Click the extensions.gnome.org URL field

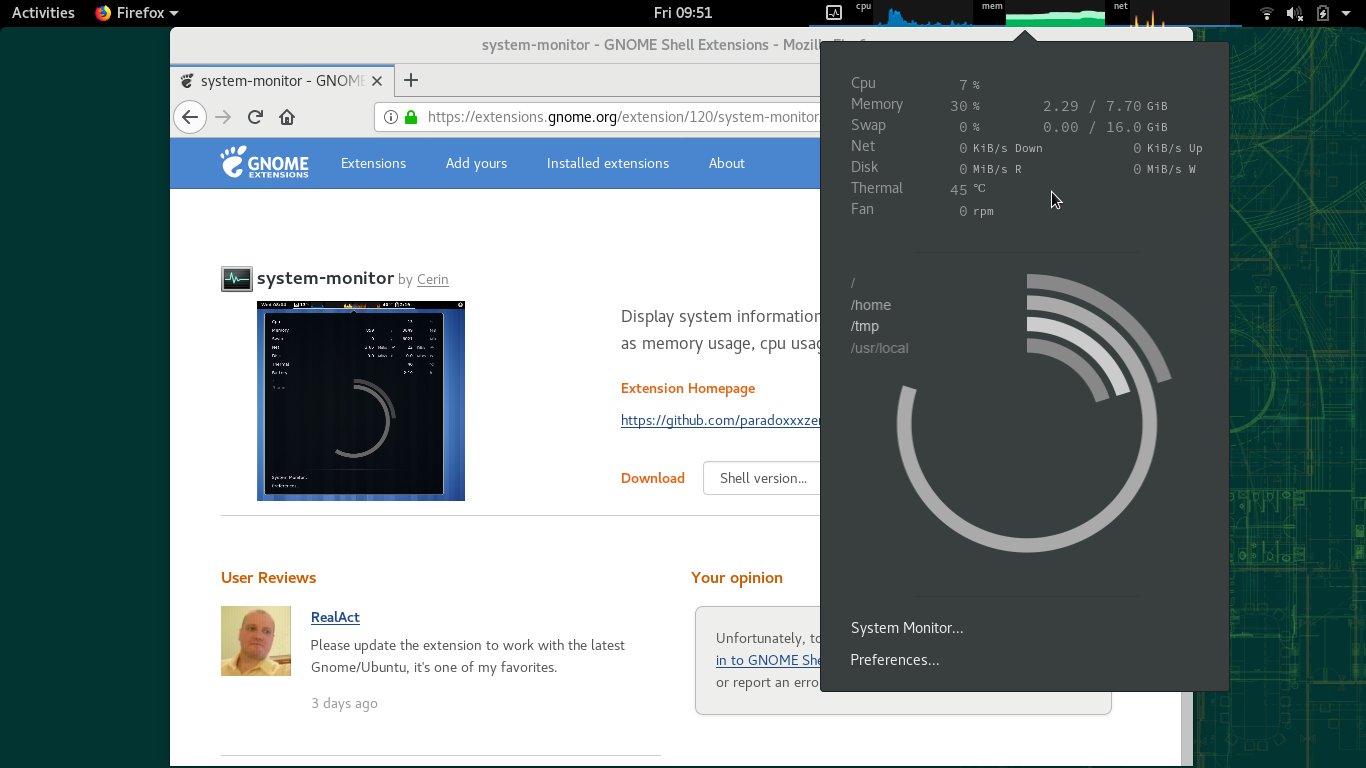point(622,117)
